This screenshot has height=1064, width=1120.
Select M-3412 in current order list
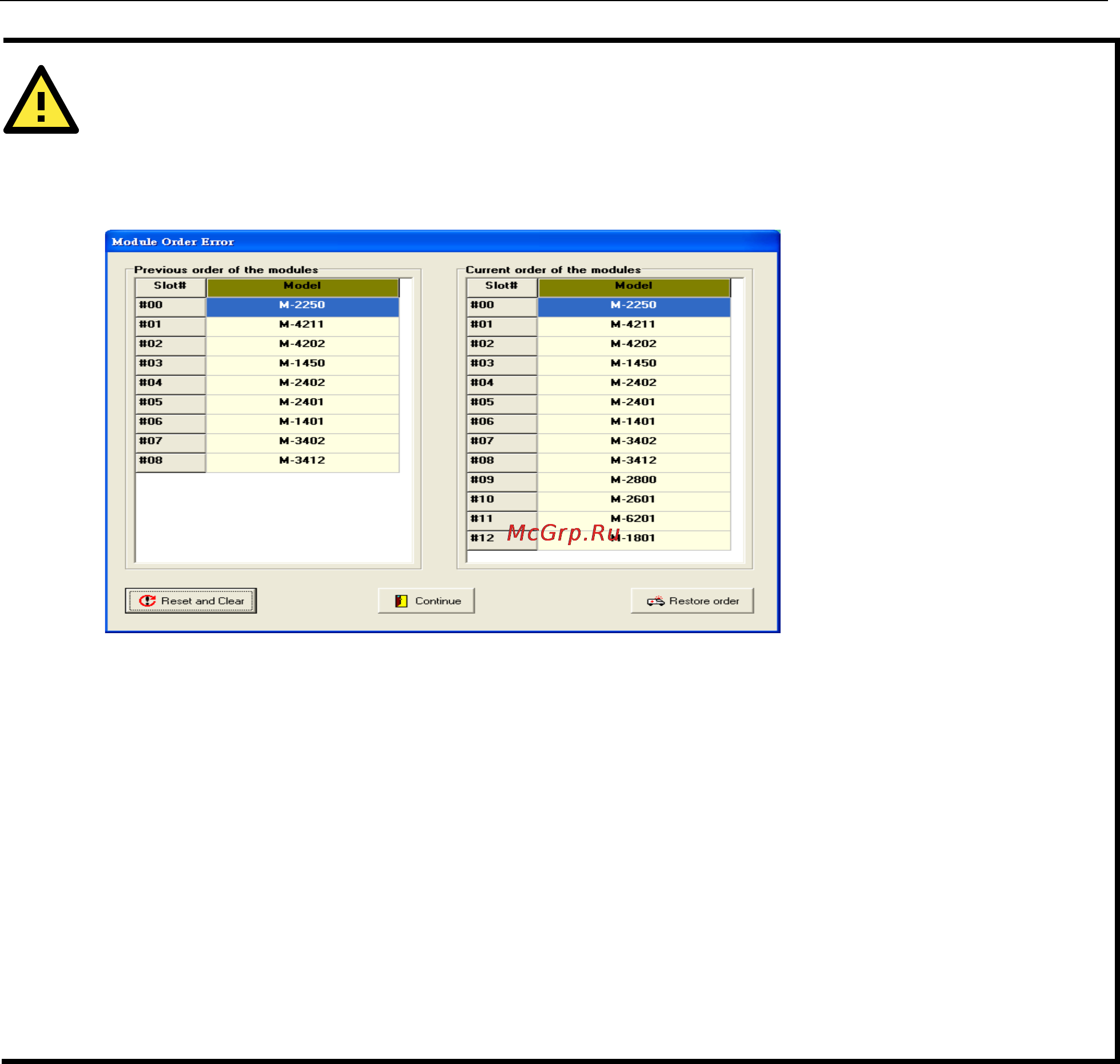pyautogui.click(x=634, y=462)
